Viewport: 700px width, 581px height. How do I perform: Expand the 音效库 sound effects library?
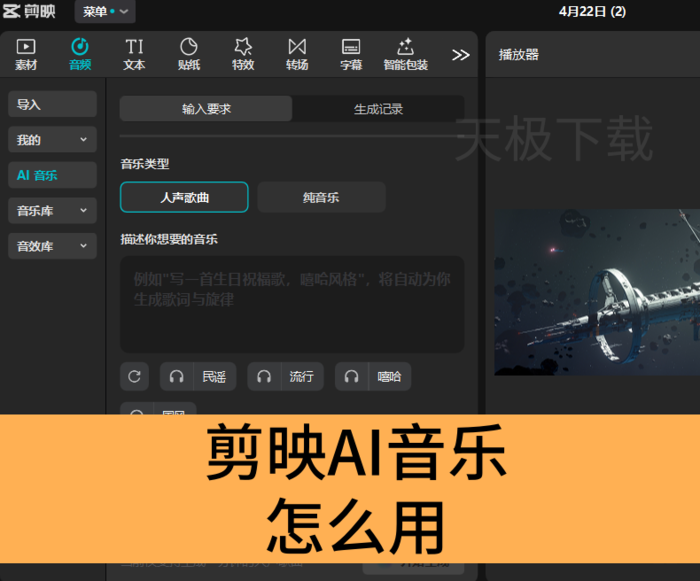tap(52, 246)
